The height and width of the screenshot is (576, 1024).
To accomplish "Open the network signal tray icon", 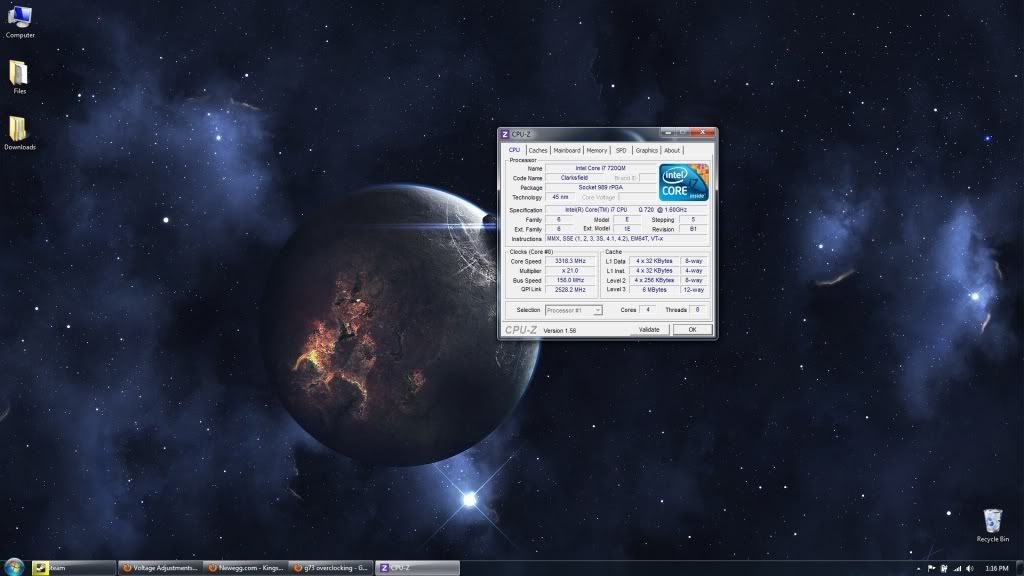I will click(x=957, y=569).
